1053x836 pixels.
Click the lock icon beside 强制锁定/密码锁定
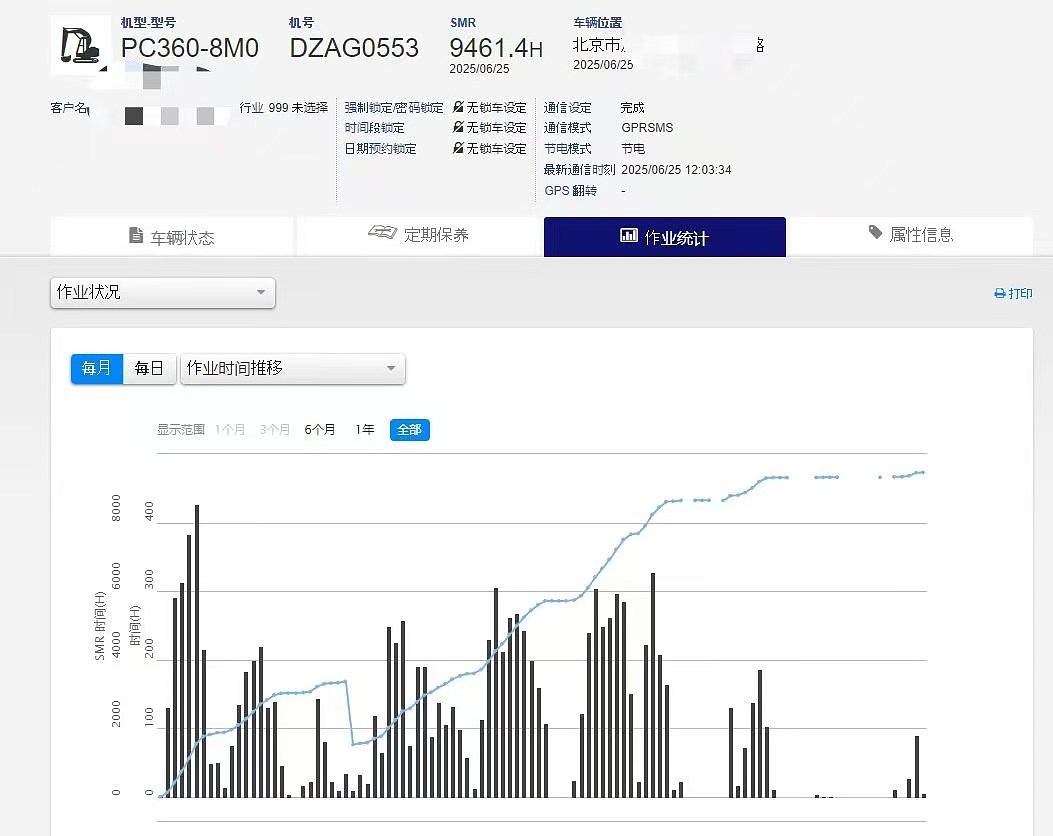point(458,107)
